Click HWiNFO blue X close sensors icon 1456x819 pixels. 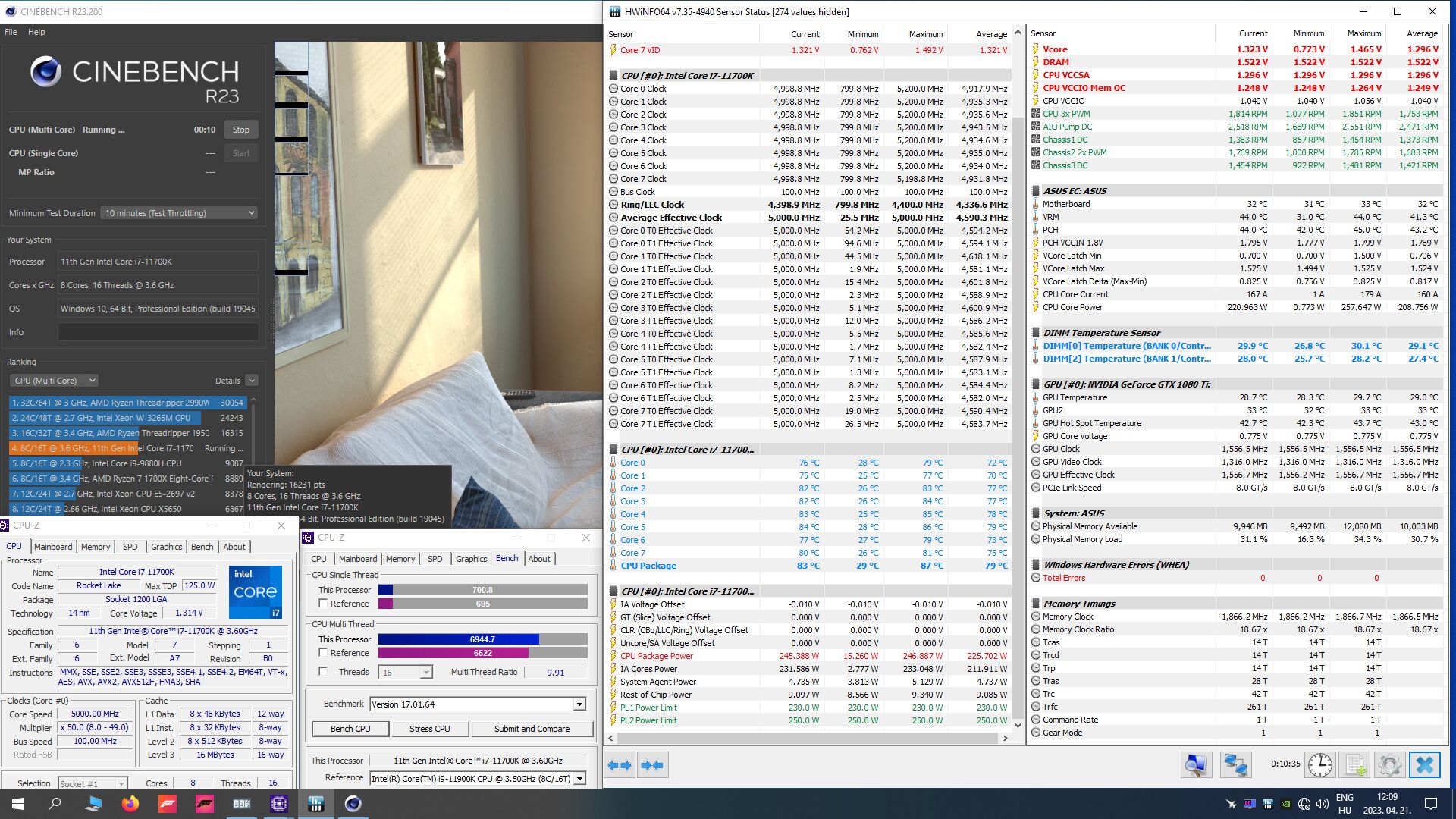click(1425, 765)
